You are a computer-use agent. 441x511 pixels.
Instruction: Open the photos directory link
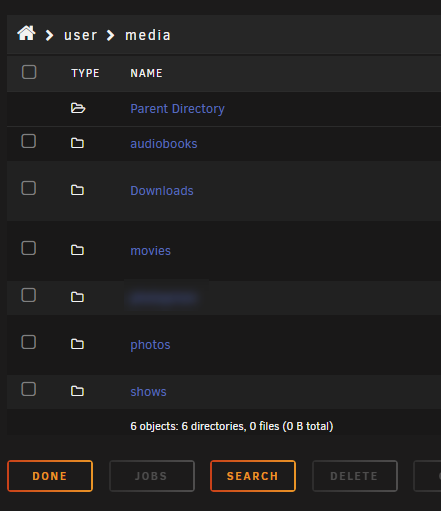(150, 345)
